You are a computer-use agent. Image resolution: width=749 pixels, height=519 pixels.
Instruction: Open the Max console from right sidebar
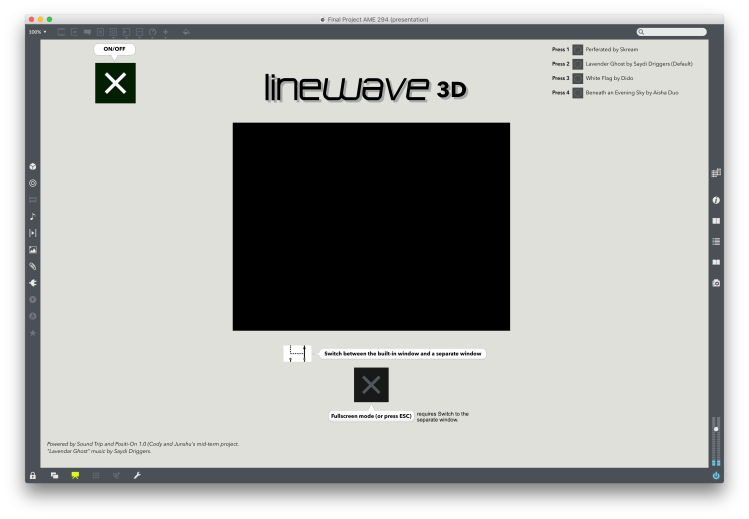716,173
